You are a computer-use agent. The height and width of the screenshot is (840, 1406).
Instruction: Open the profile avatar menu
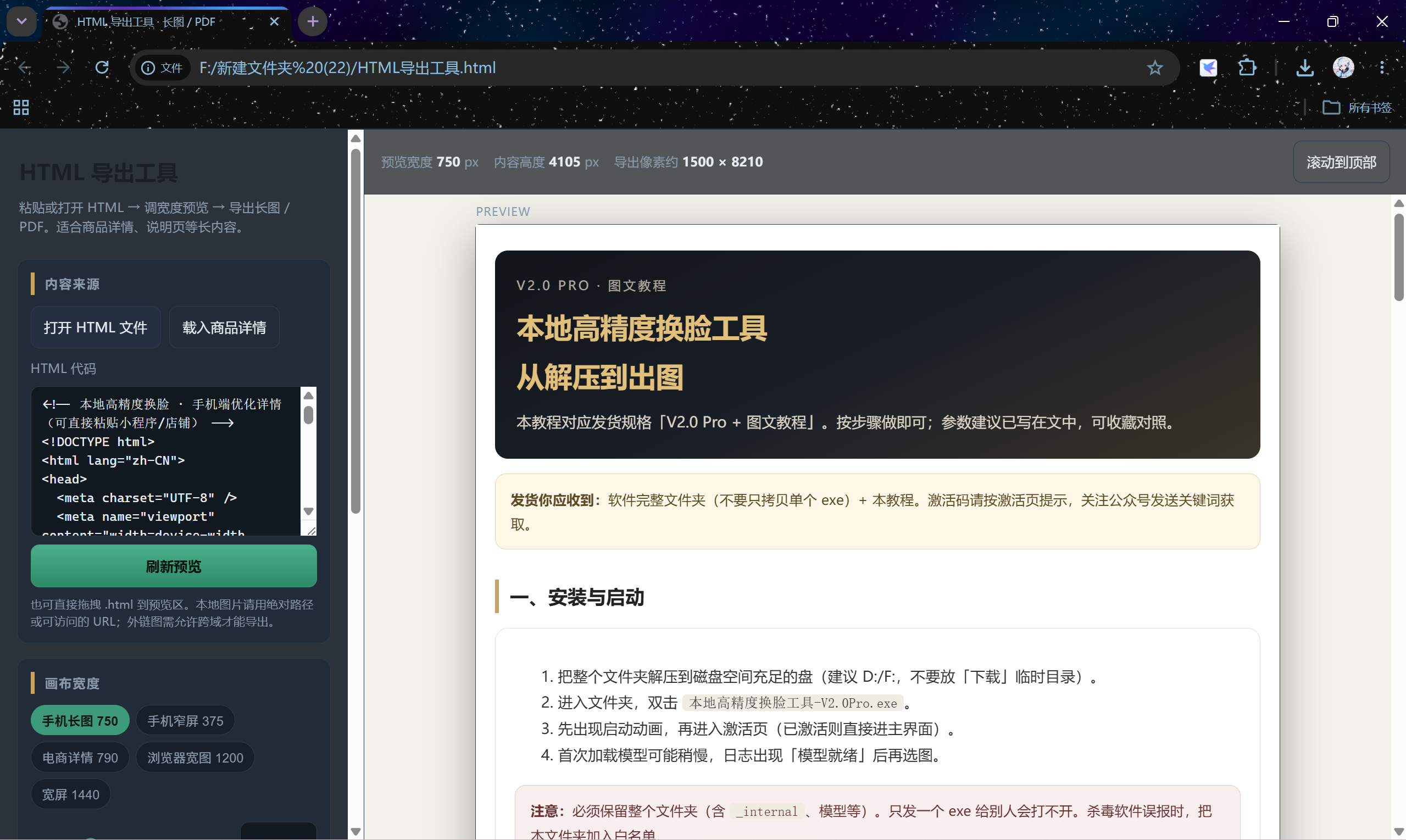click(1343, 68)
